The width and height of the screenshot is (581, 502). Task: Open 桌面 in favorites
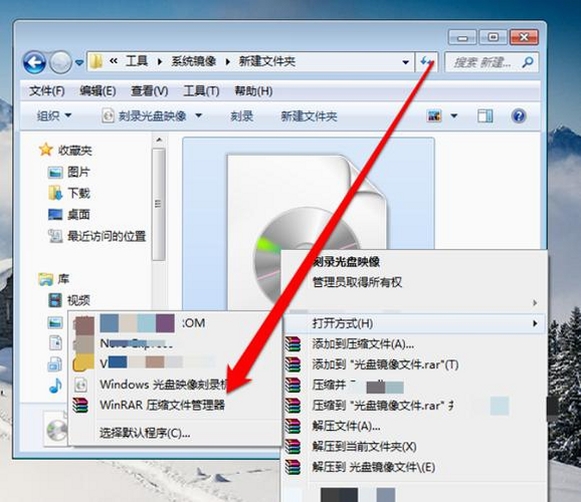79,215
